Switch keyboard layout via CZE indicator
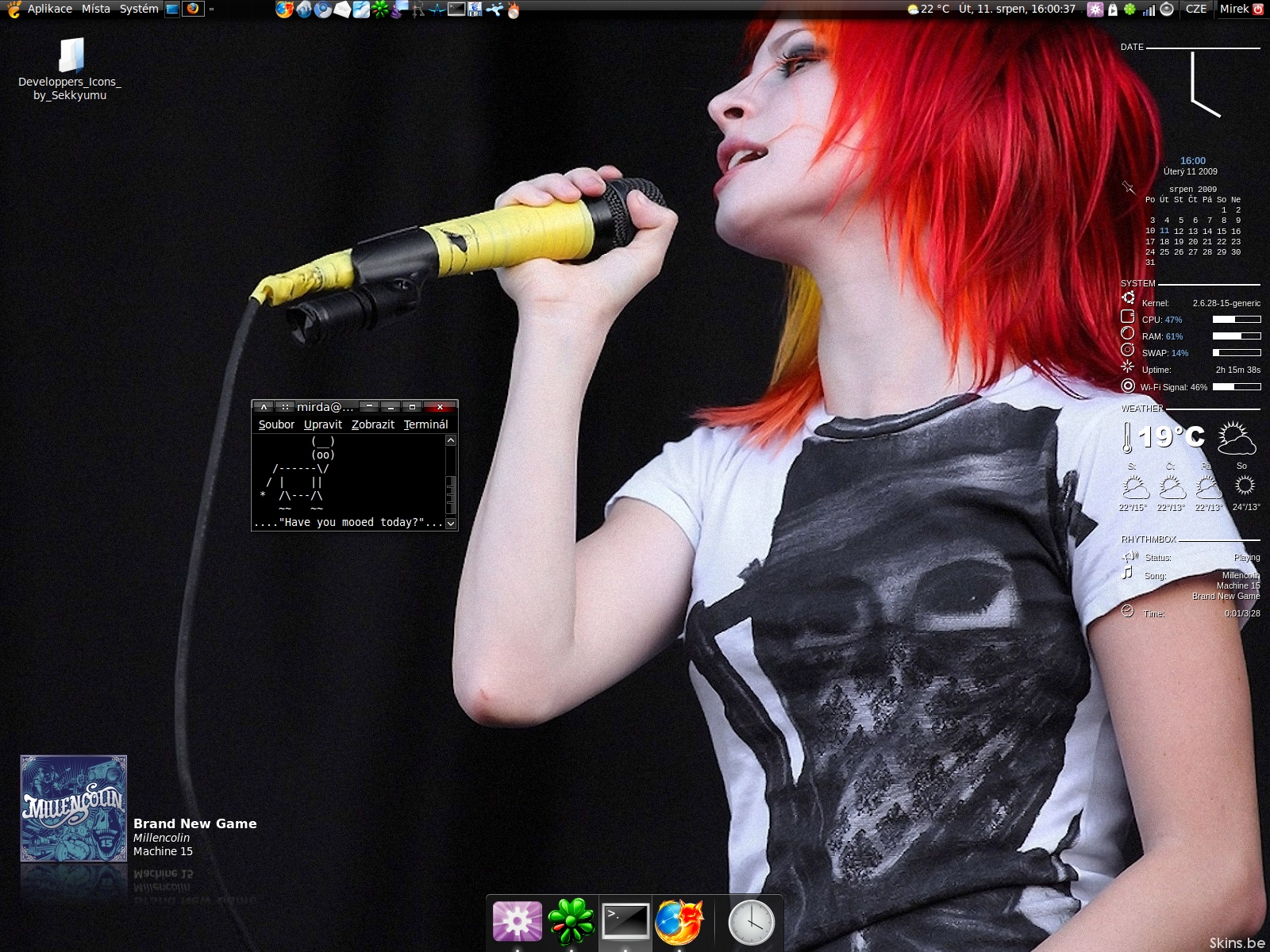 (1196, 10)
